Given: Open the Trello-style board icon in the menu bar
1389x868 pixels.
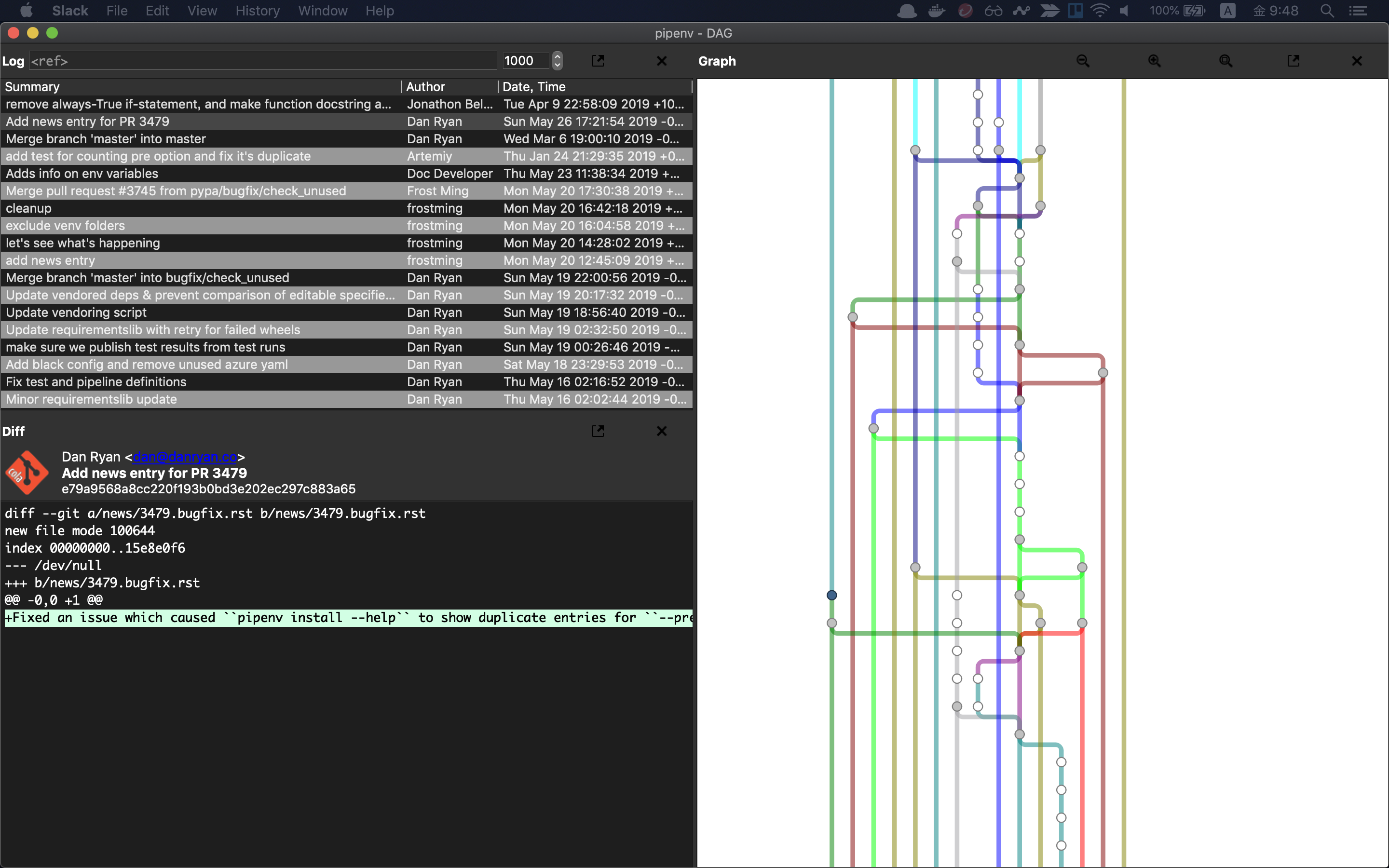Looking at the screenshot, I should point(1075,11).
